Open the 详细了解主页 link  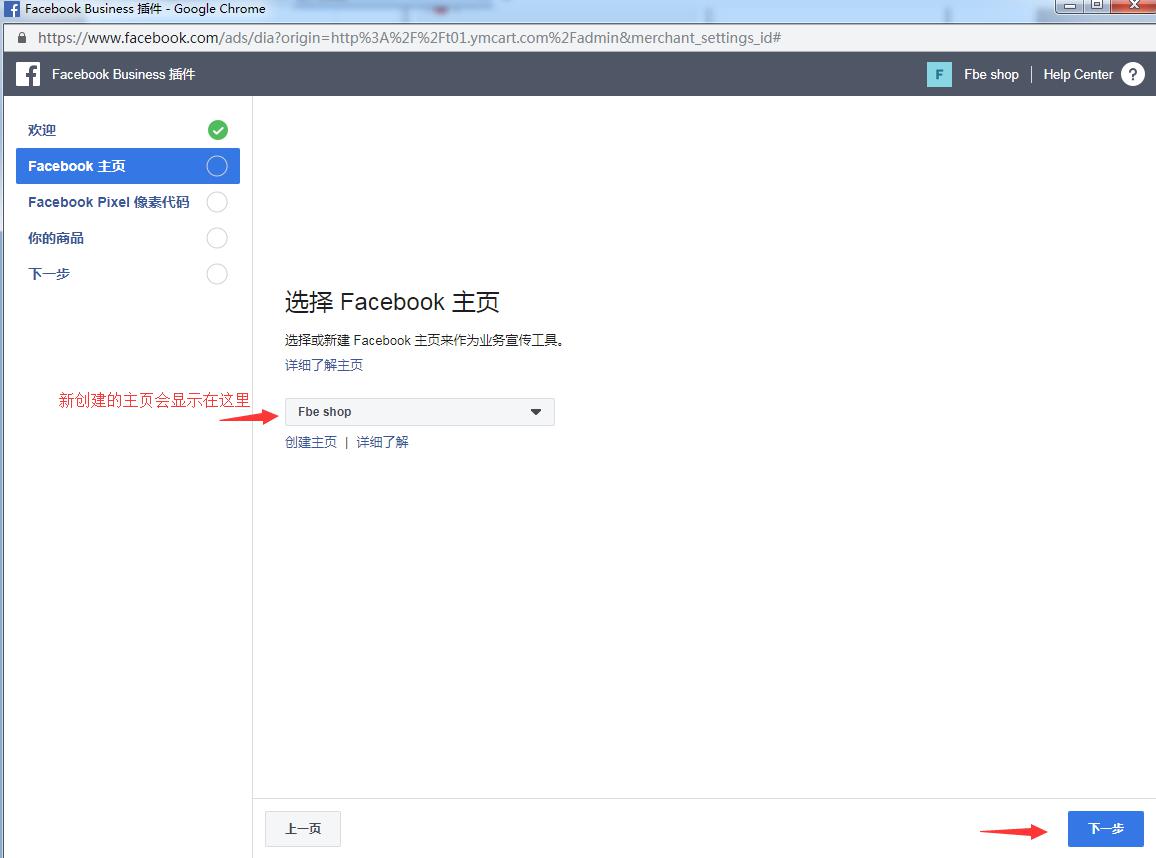(324, 365)
